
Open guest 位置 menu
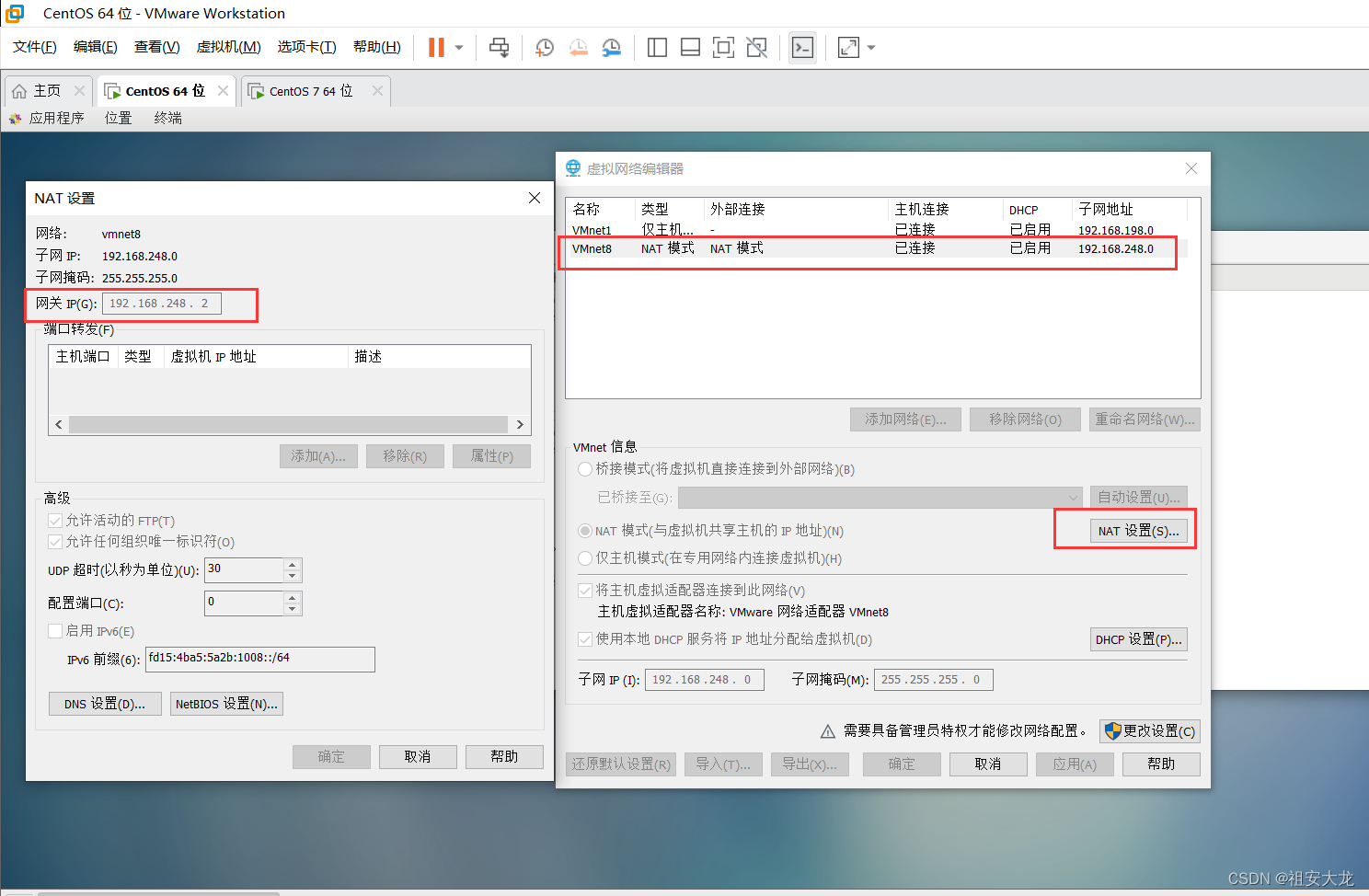tap(118, 118)
